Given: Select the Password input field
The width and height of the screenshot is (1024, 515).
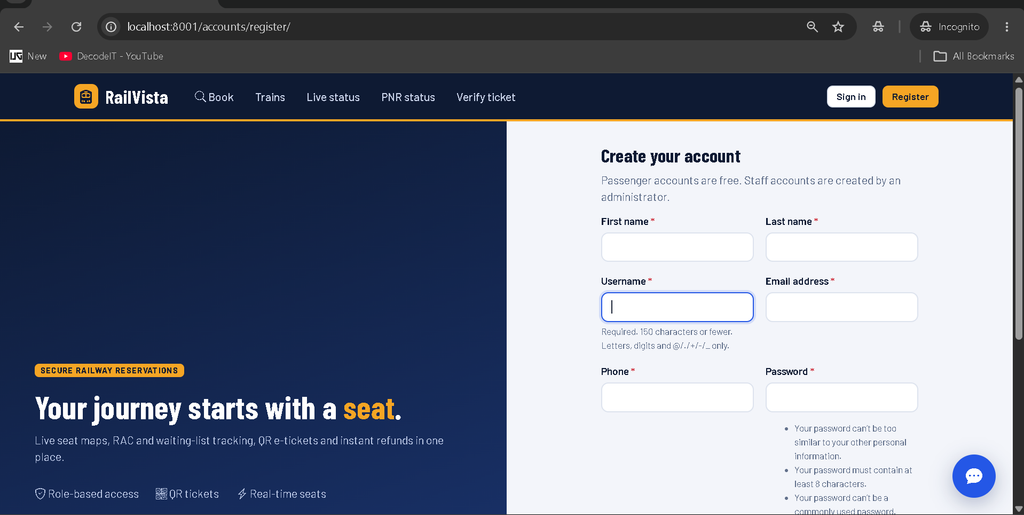Looking at the screenshot, I should pos(841,397).
